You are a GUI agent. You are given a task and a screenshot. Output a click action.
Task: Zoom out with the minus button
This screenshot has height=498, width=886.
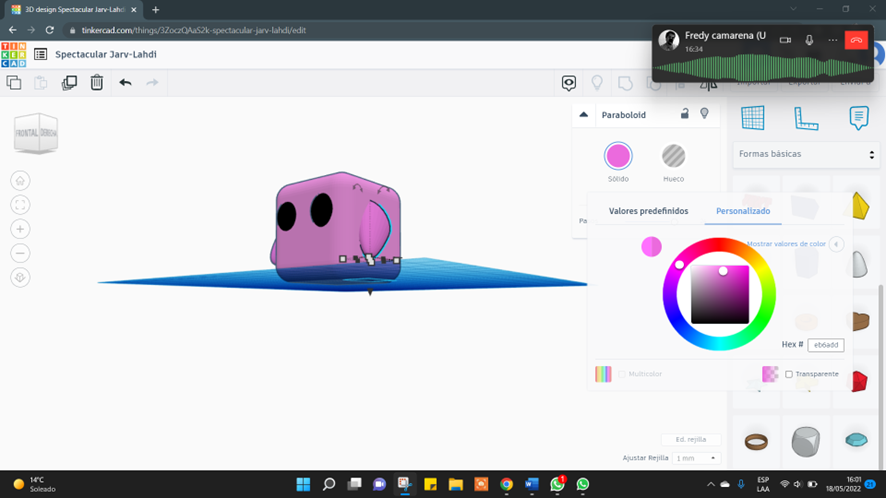pos(20,253)
